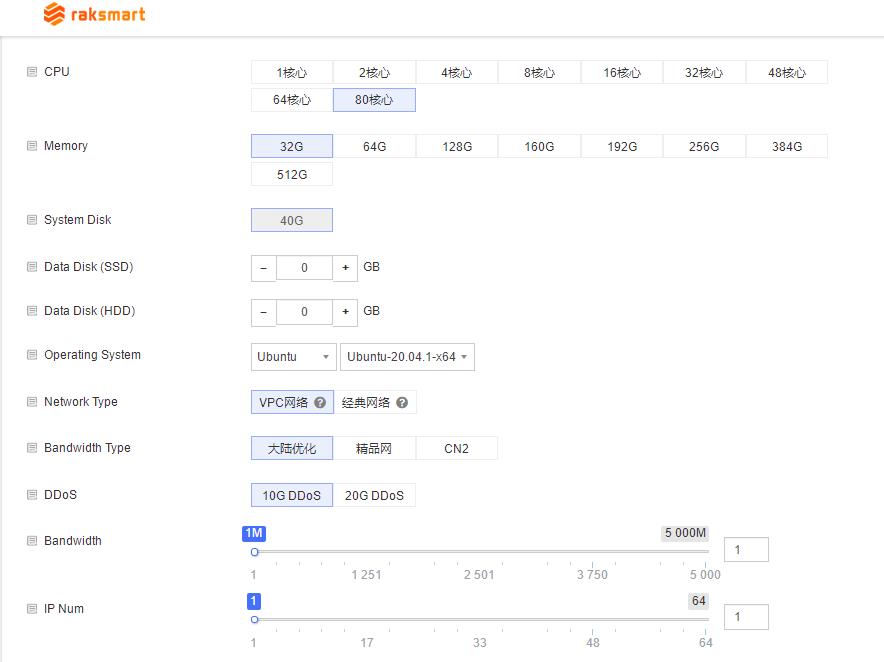Click the RakSmart logo
The width and height of the screenshot is (884, 662).
click(93, 14)
